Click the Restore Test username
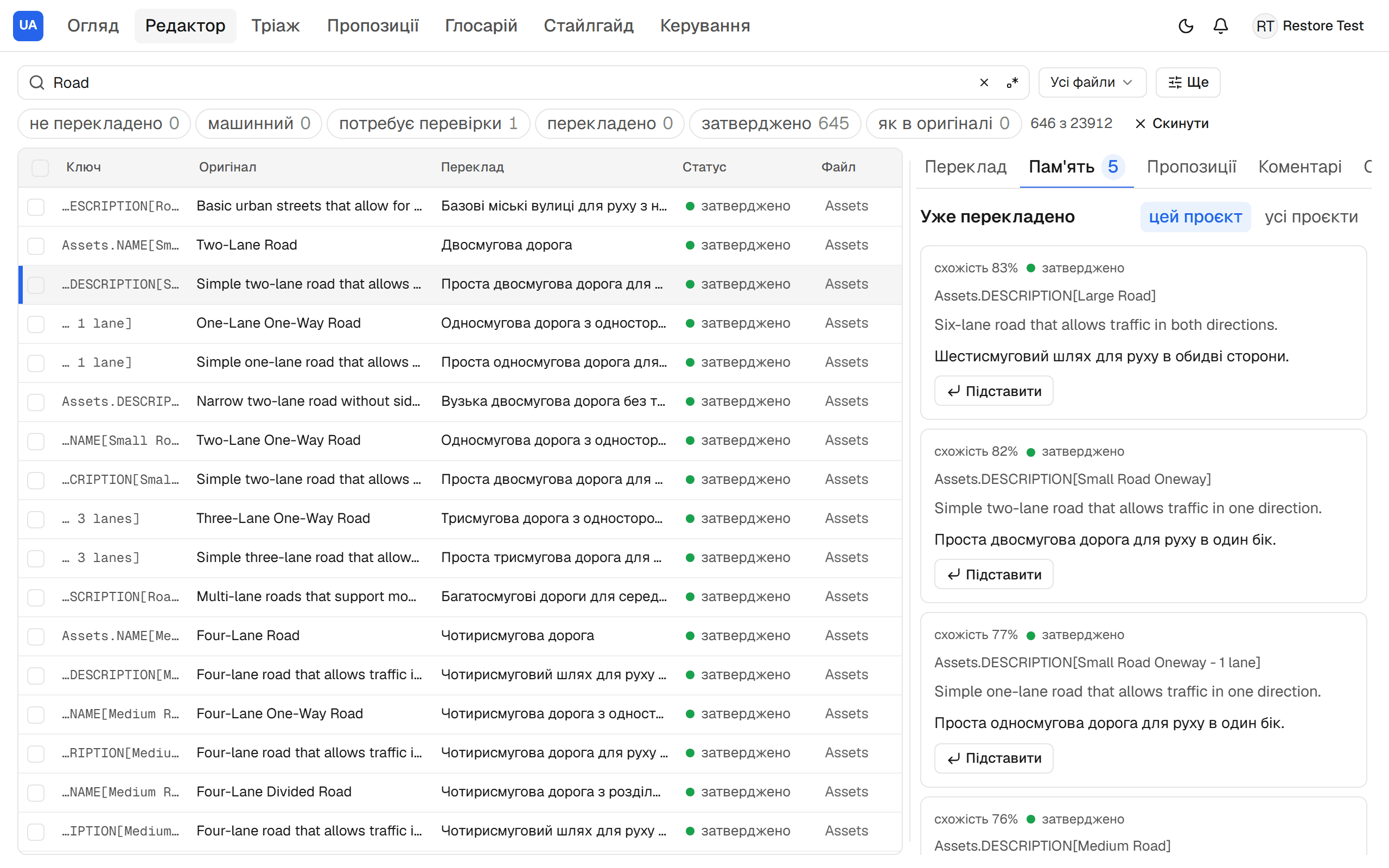This screenshot has height=868, width=1389. [1322, 26]
